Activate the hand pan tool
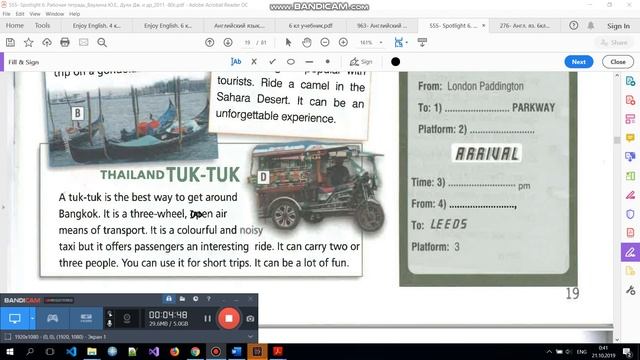 click(x=307, y=42)
